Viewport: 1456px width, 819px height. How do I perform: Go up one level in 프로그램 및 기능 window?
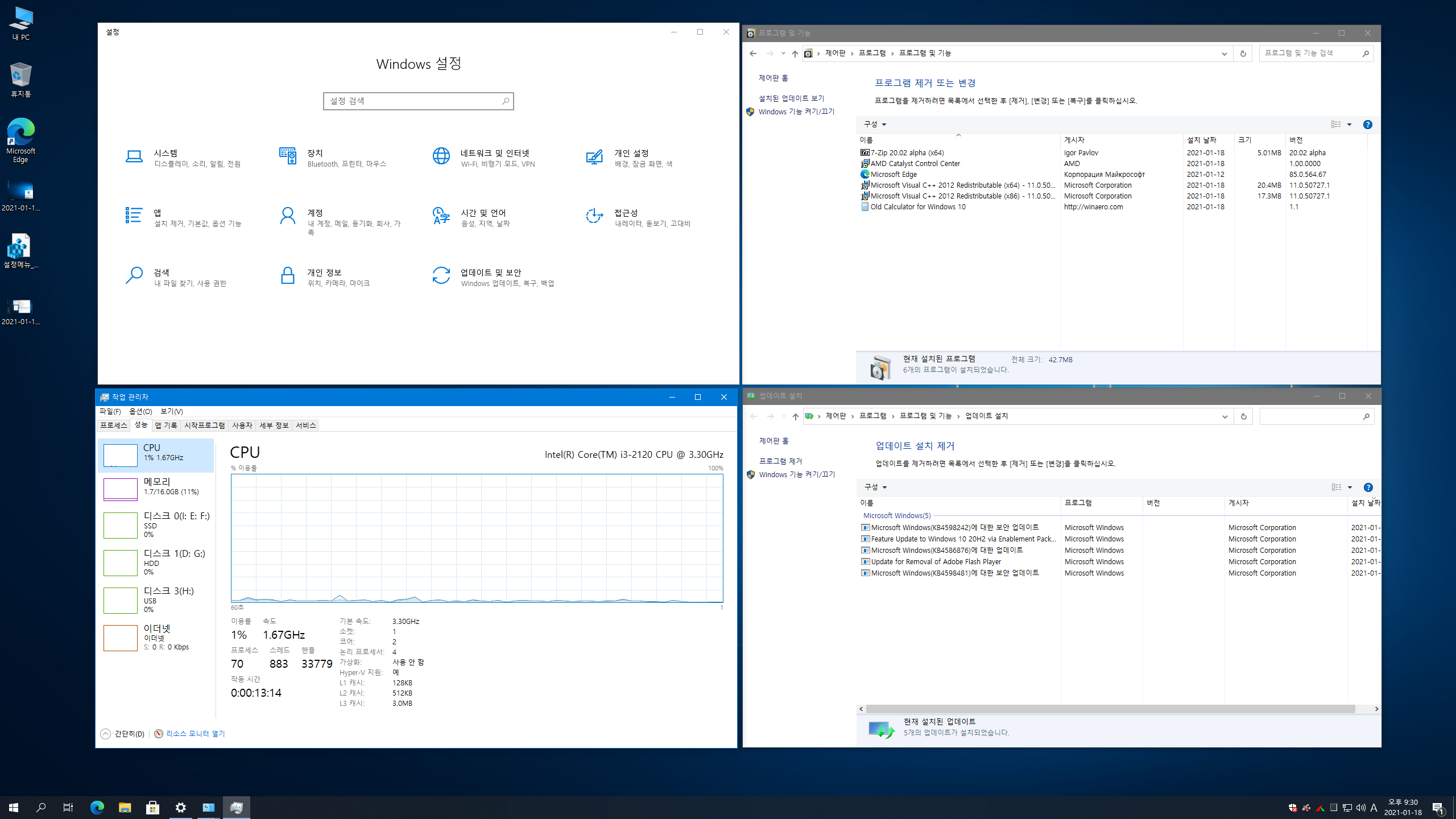click(x=795, y=53)
